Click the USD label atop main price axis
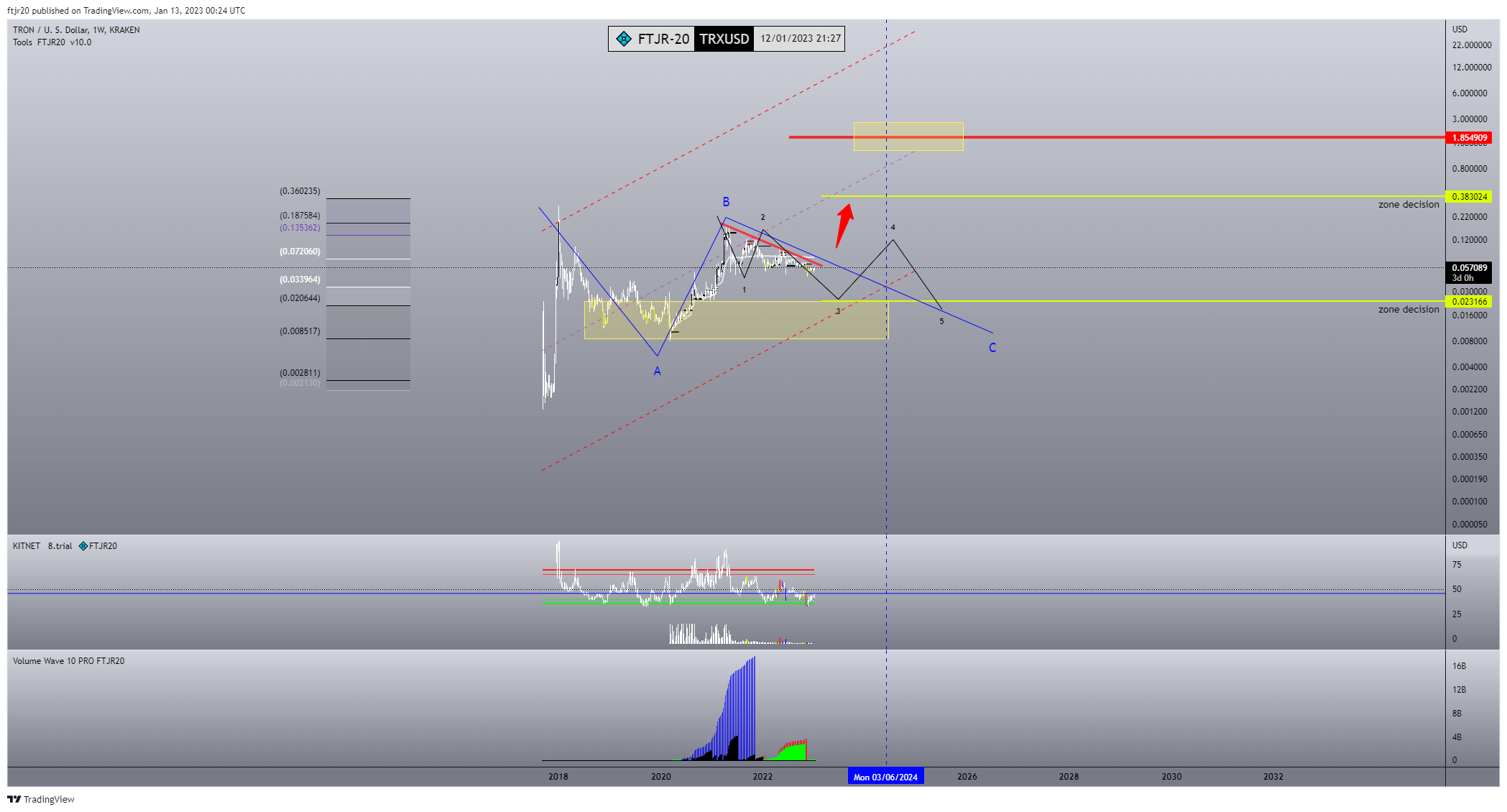The image size is (1507, 812). [1460, 29]
